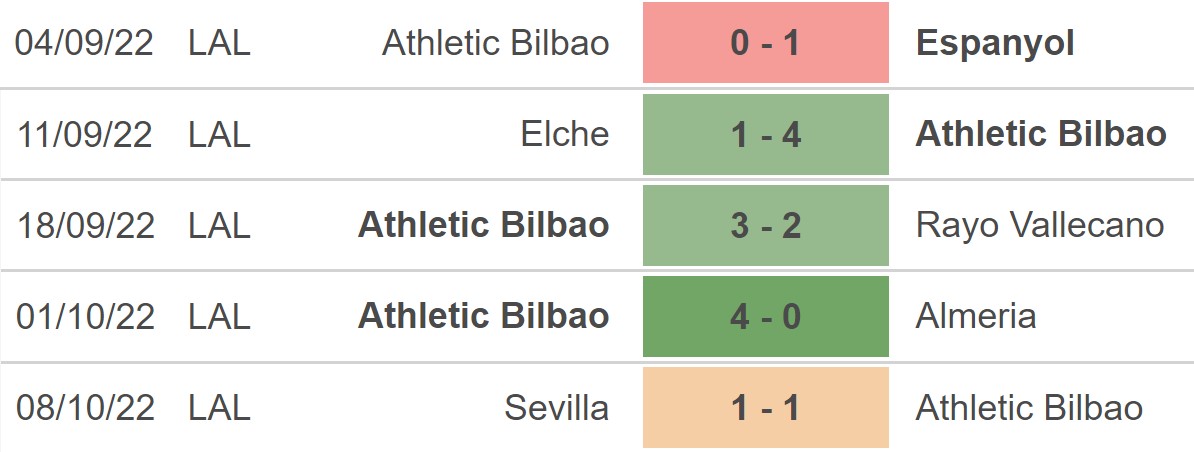Select the 11/09/22 date cell
Image resolution: width=1194 pixels, height=452 pixels.
(85, 134)
